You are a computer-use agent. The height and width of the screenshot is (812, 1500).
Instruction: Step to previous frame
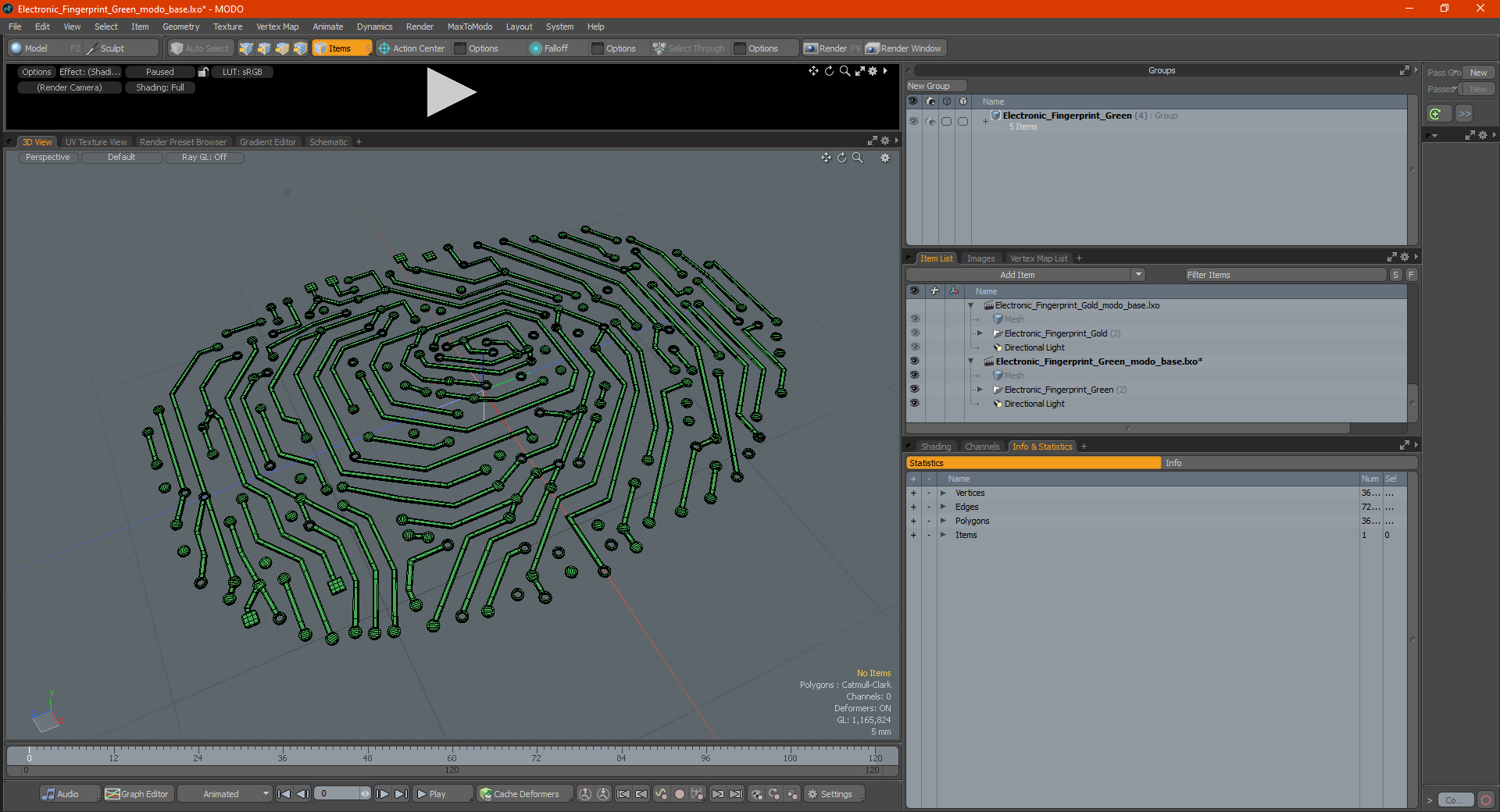pos(302,794)
